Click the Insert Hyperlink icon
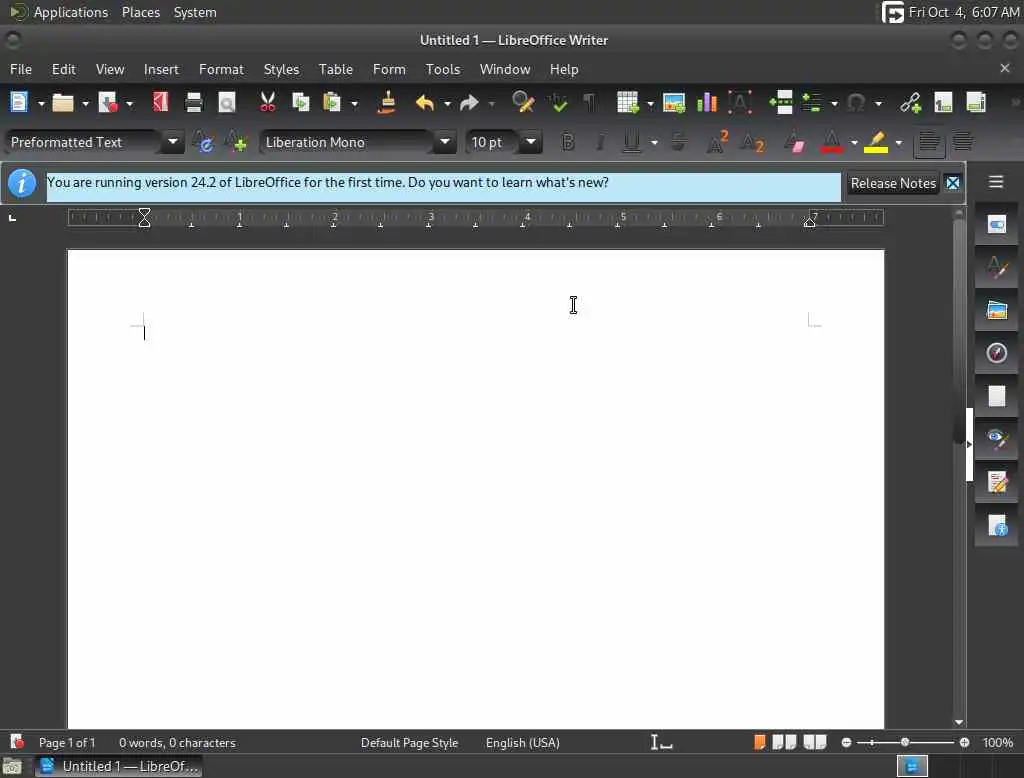The image size is (1024, 778). pyautogui.click(x=910, y=103)
